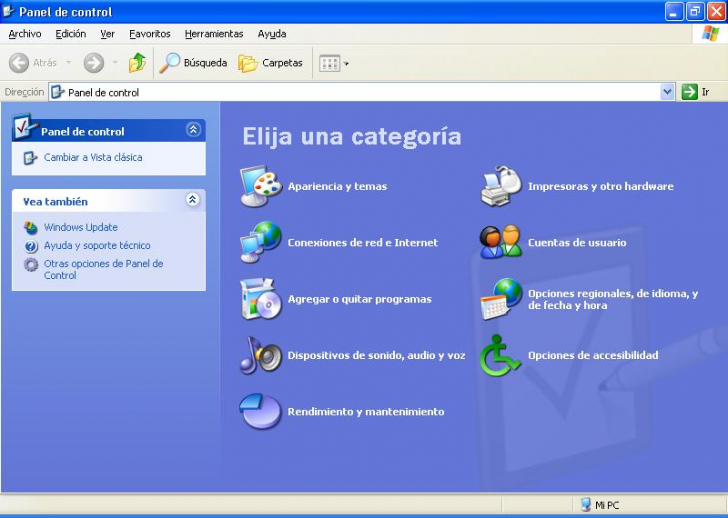This screenshot has height=518, width=728.
Task: Open the Dispositivos de sonido speaker icon
Action: (261, 355)
